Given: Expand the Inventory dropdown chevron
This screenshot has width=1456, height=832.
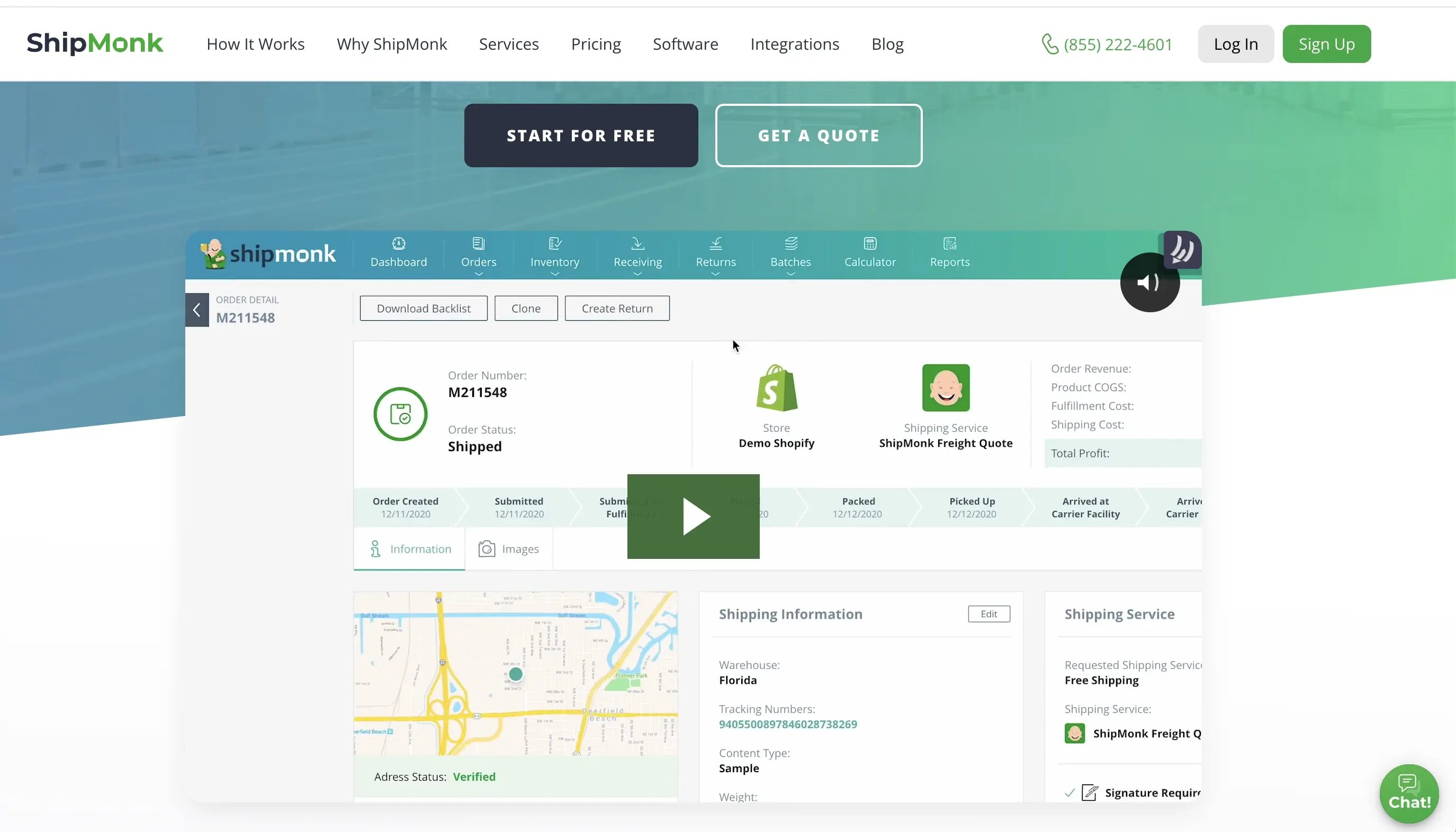Looking at the screenshot, I should click(554, 274).
